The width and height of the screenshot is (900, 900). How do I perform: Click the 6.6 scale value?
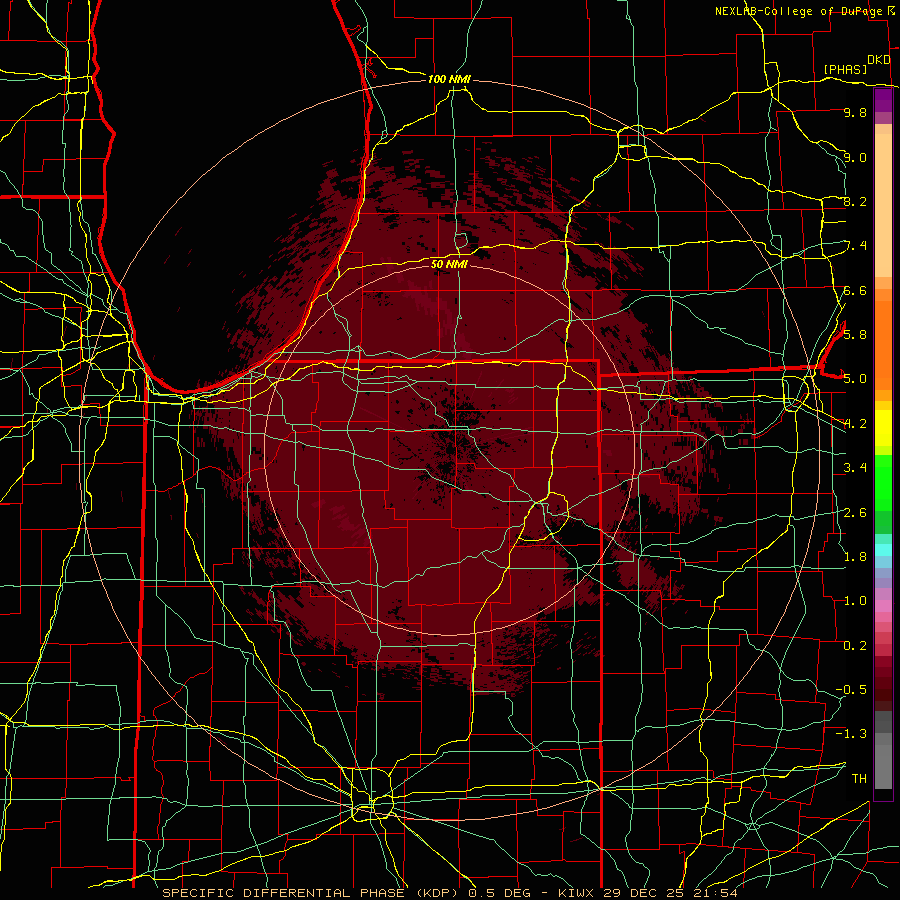(855, 291)
